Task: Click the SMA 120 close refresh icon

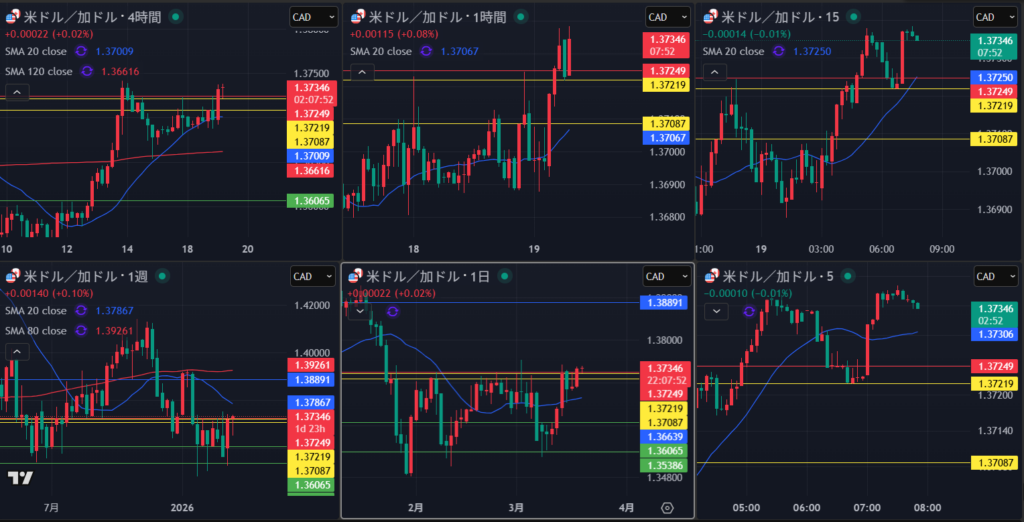Action: (86, 71)
